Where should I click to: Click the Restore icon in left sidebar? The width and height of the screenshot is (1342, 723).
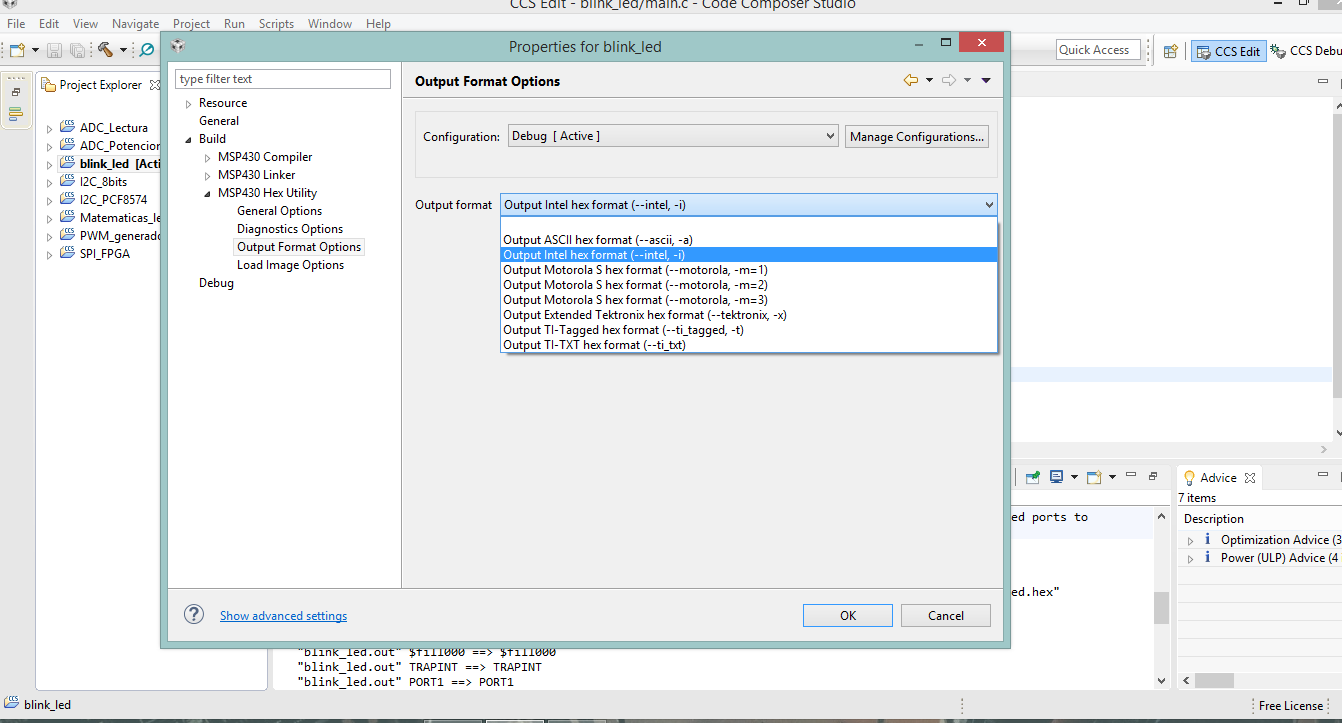16,91
